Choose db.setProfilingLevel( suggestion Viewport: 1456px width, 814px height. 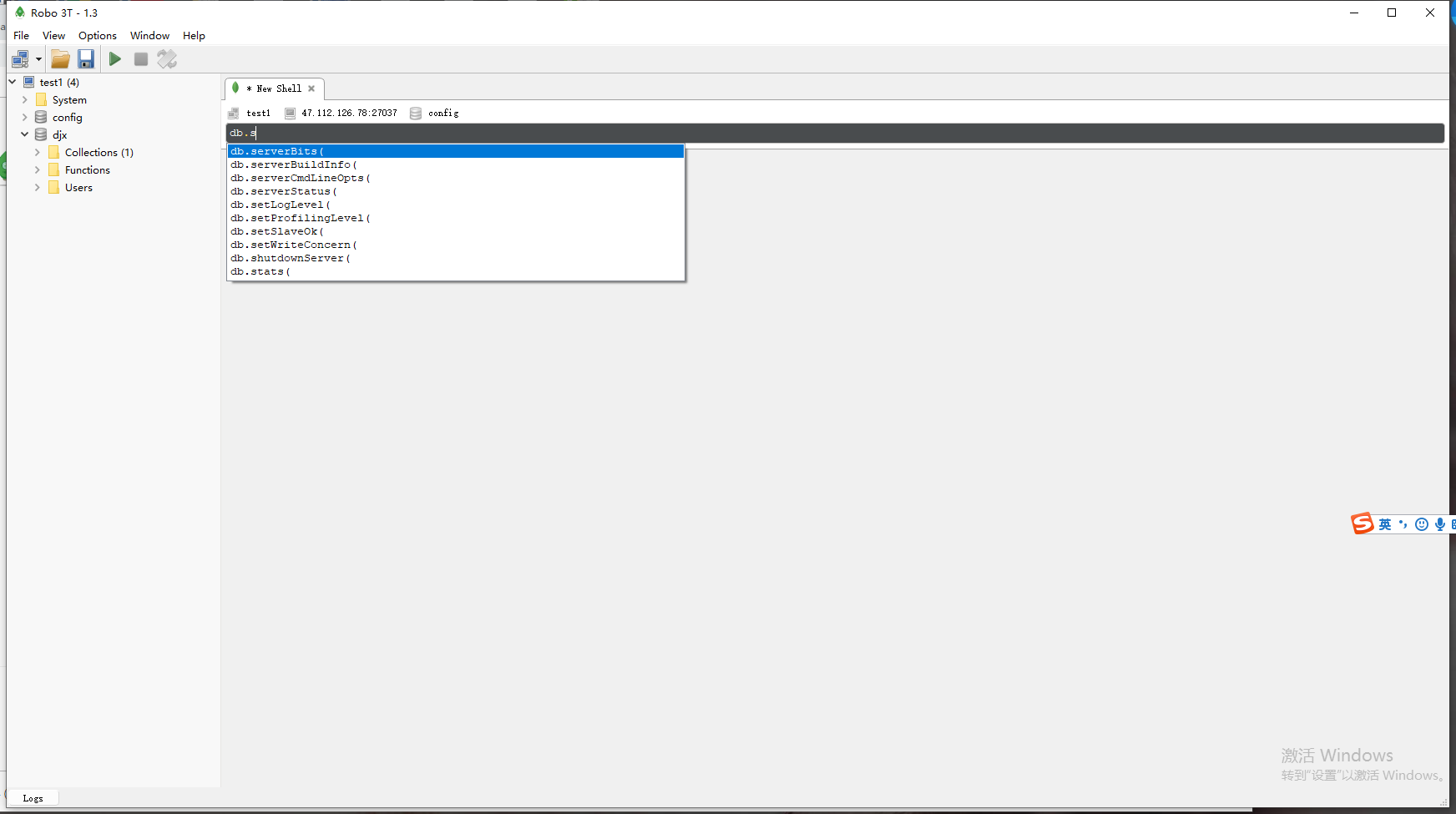(456, 218)
